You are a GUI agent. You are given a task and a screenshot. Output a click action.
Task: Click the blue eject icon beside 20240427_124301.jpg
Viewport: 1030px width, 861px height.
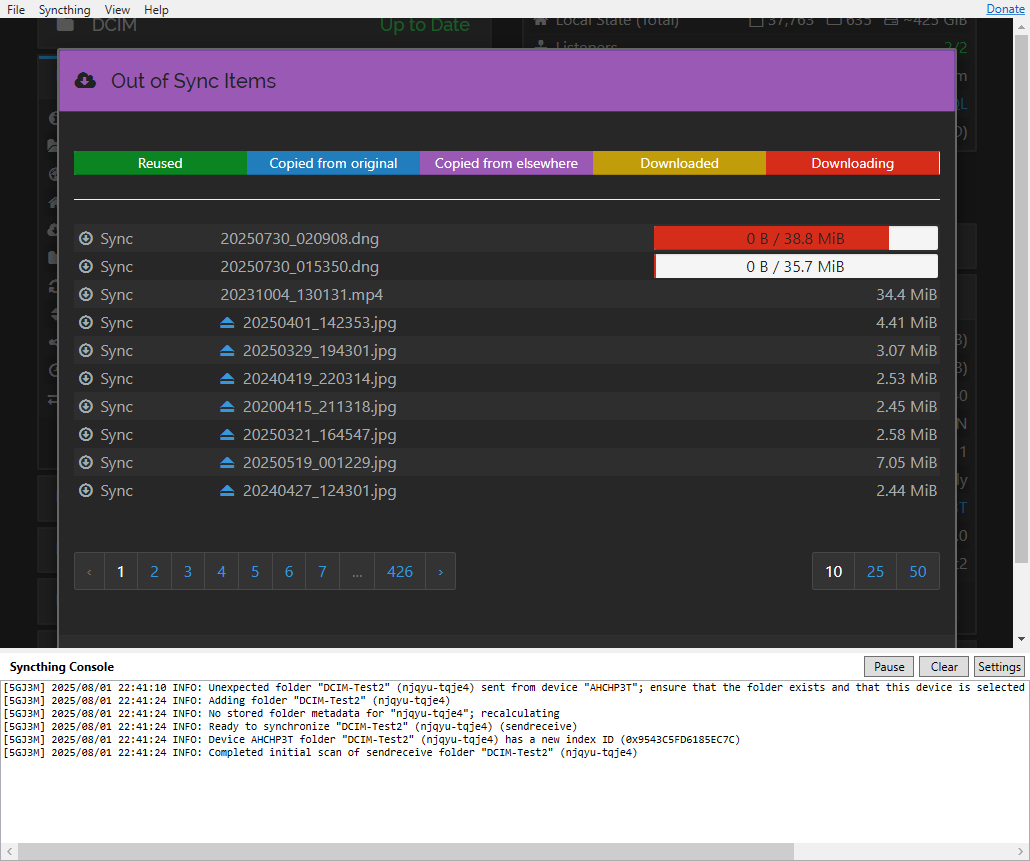[x=227, y=491]
